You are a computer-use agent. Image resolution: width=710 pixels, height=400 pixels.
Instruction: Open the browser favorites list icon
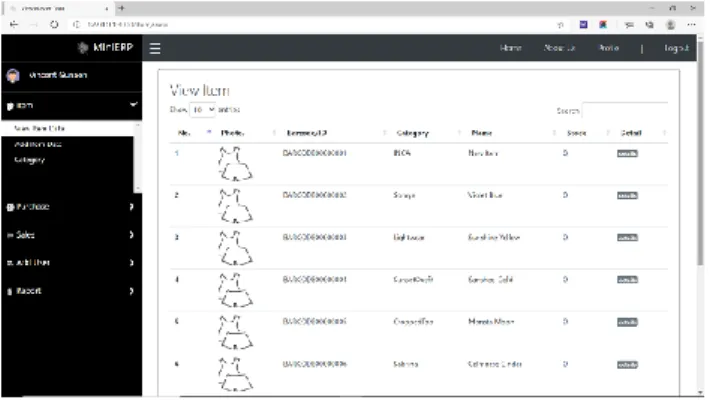pos(629,25)
